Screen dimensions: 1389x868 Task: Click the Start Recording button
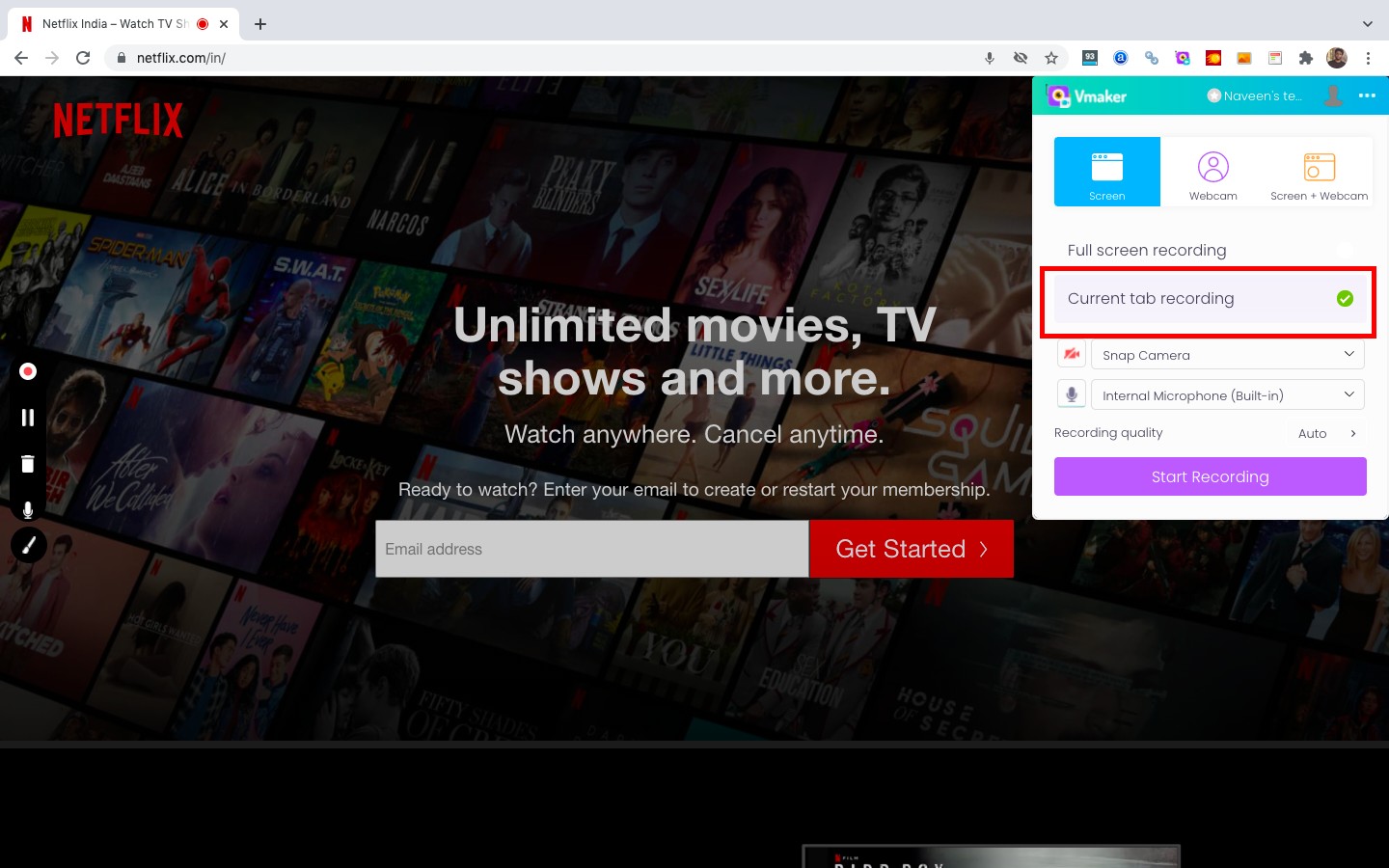(x=1210, y=475)
